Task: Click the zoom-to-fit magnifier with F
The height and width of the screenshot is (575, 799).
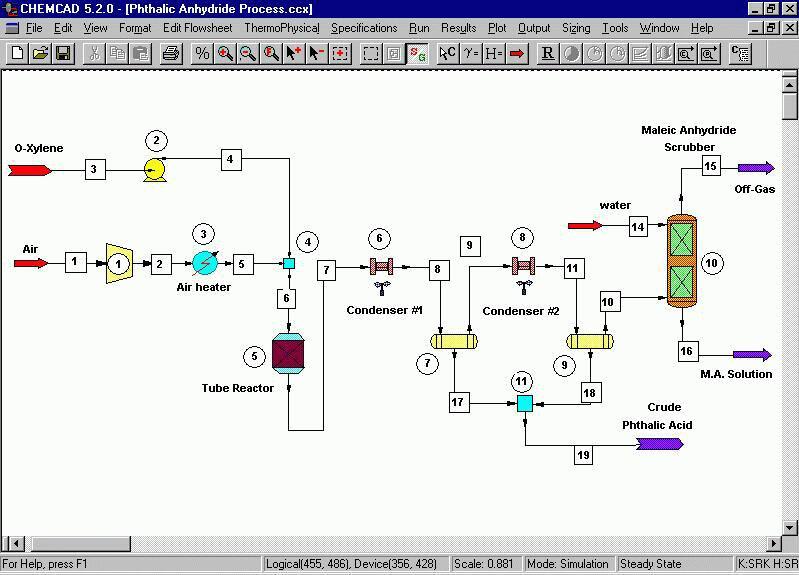Action: (271, 53)
